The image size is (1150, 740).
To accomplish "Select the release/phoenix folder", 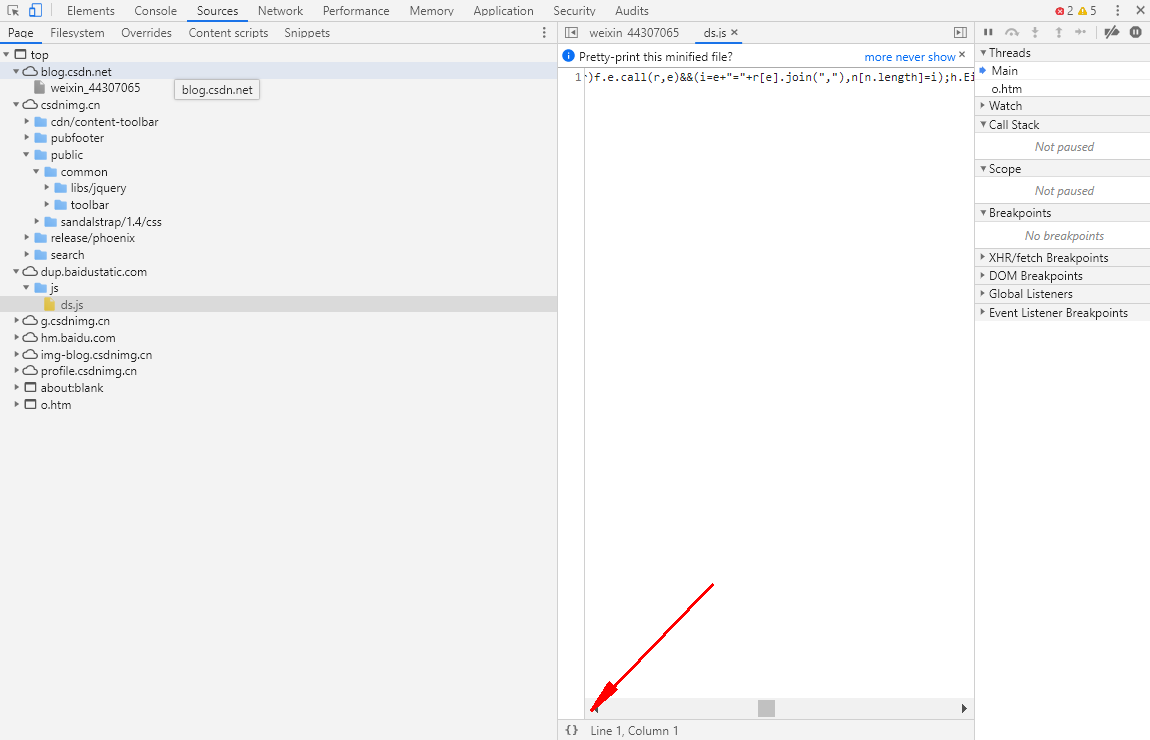I will point(92,238).
